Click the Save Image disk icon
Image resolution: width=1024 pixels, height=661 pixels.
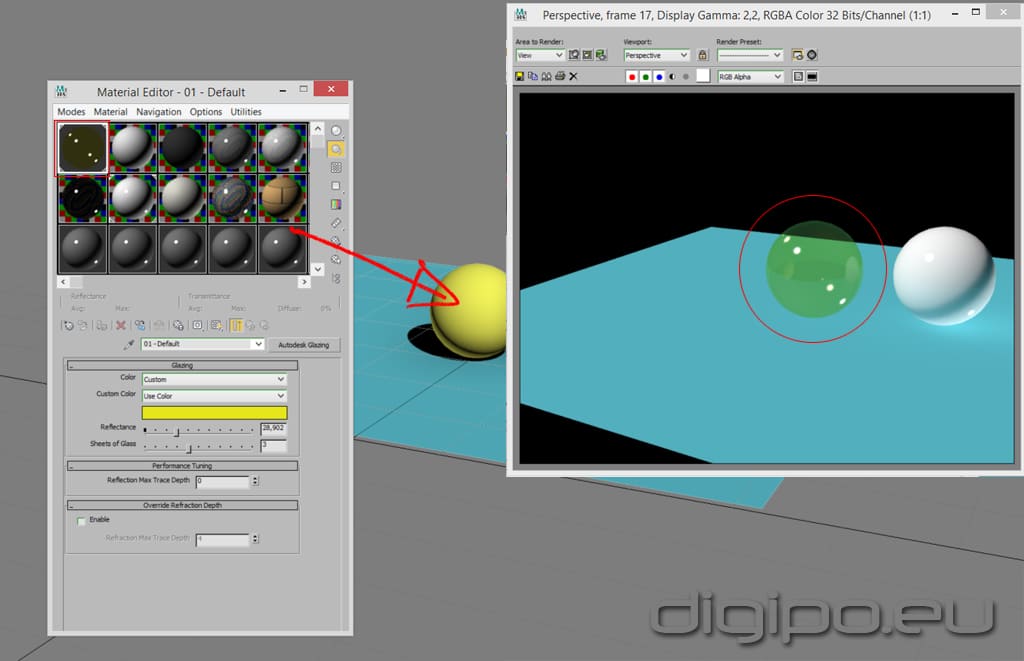tap(520, 76)
